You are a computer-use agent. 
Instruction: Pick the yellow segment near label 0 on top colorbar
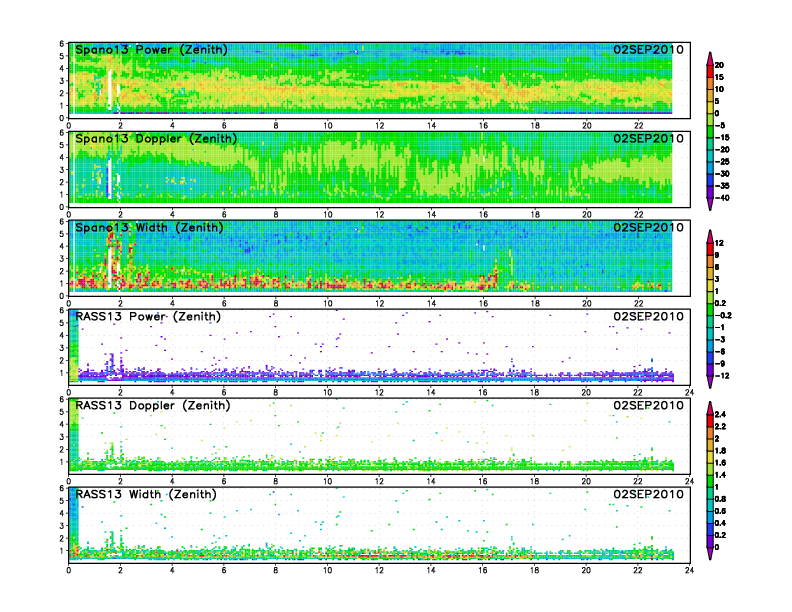click(x=710, y=107)
